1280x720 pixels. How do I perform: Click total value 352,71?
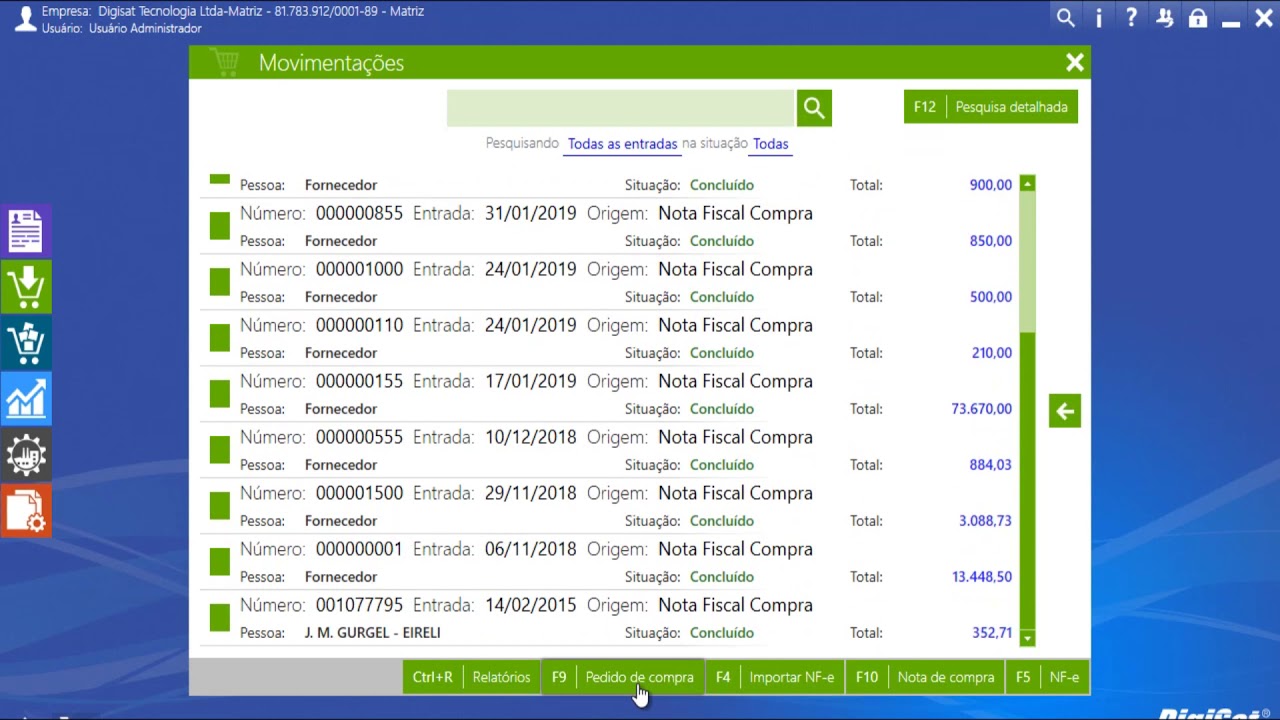992,633
